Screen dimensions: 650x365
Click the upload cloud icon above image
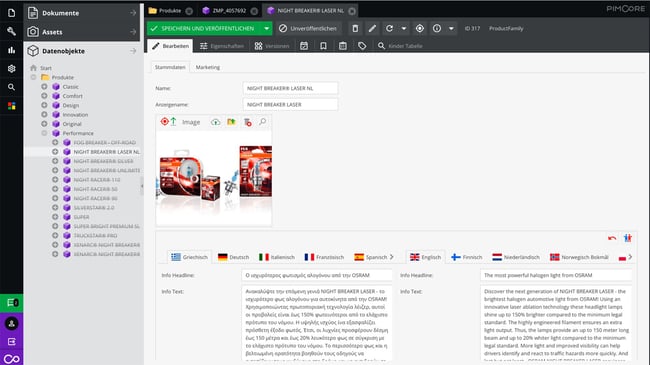[x=216, y=122]
